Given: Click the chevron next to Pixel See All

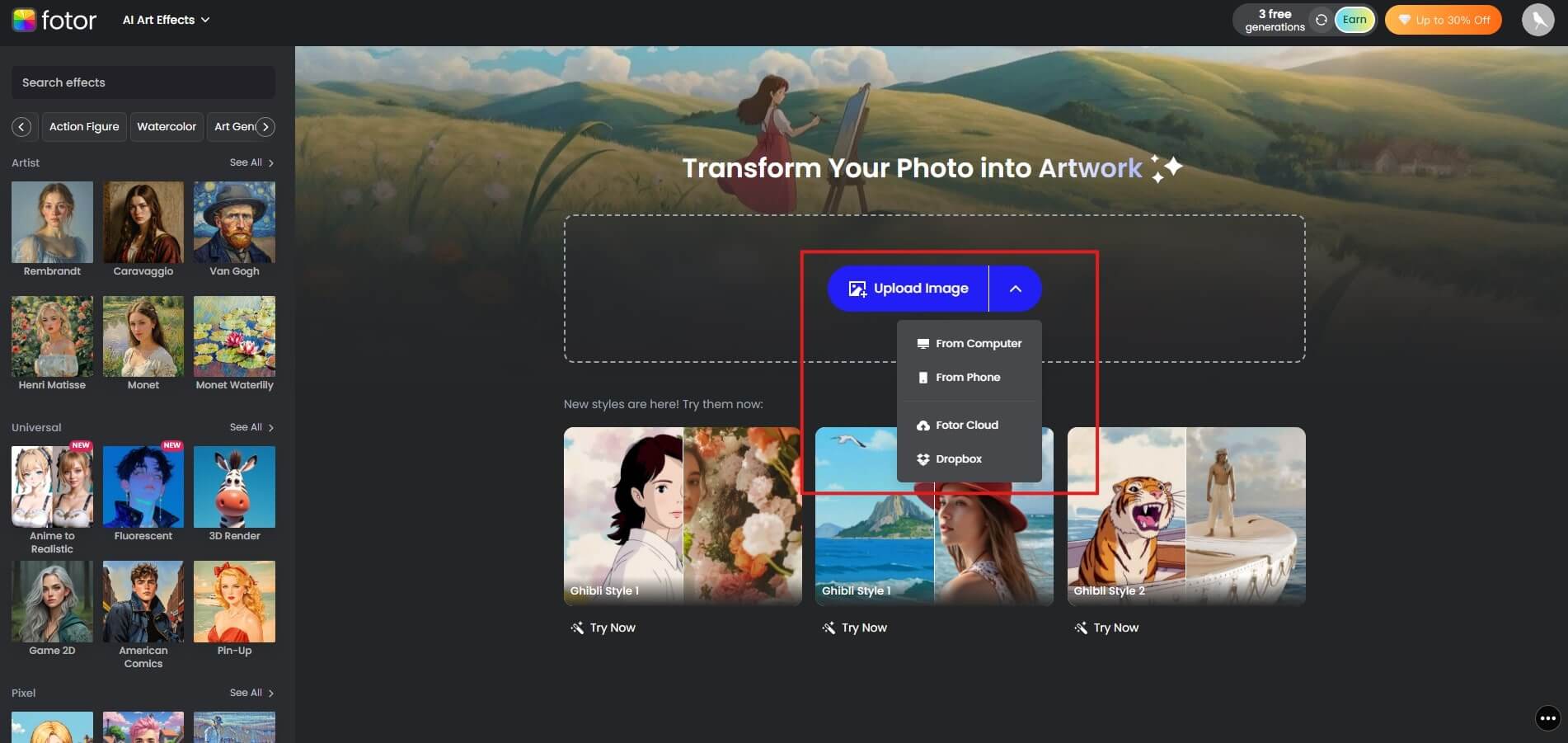Looking at the screenshot, I should point(271,694).
